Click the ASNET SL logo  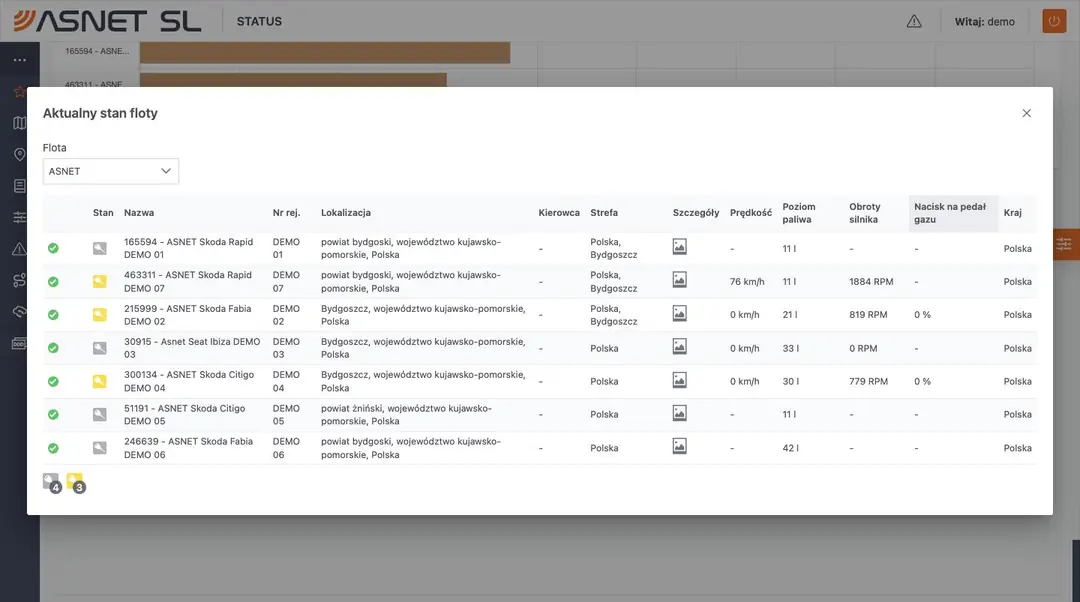[107, 21]
